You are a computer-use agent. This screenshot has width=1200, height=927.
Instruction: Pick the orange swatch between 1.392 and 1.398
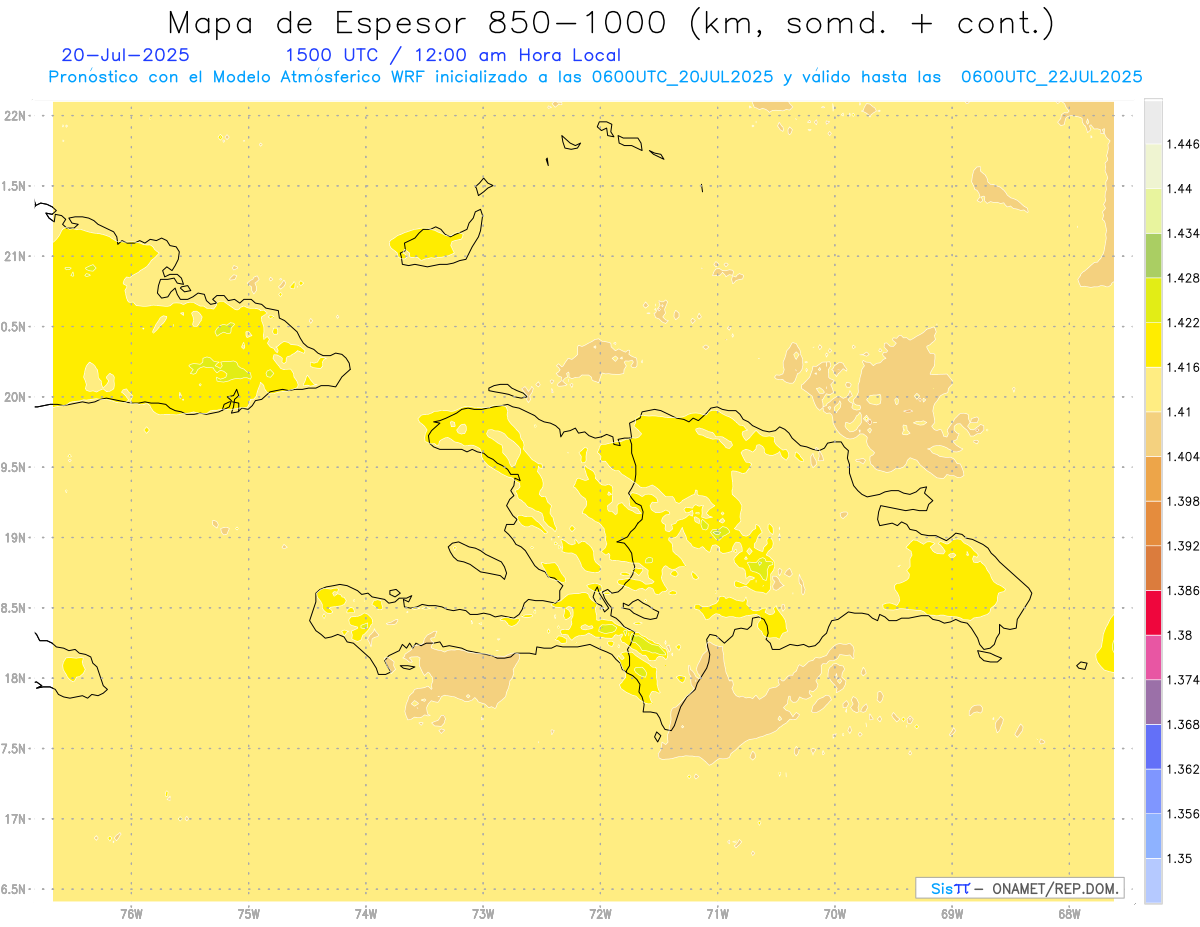[x=1153, y=523]
